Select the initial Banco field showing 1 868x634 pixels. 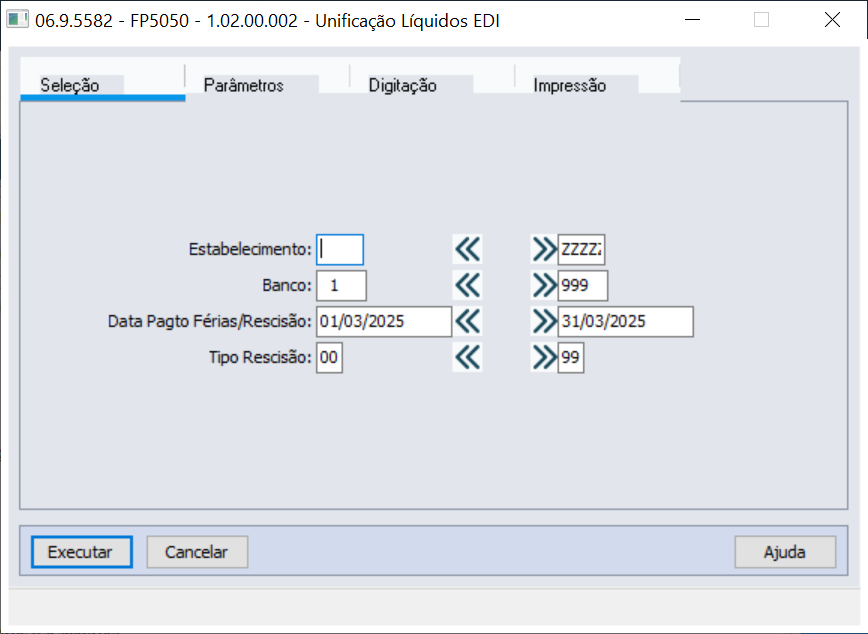(341, 286)
